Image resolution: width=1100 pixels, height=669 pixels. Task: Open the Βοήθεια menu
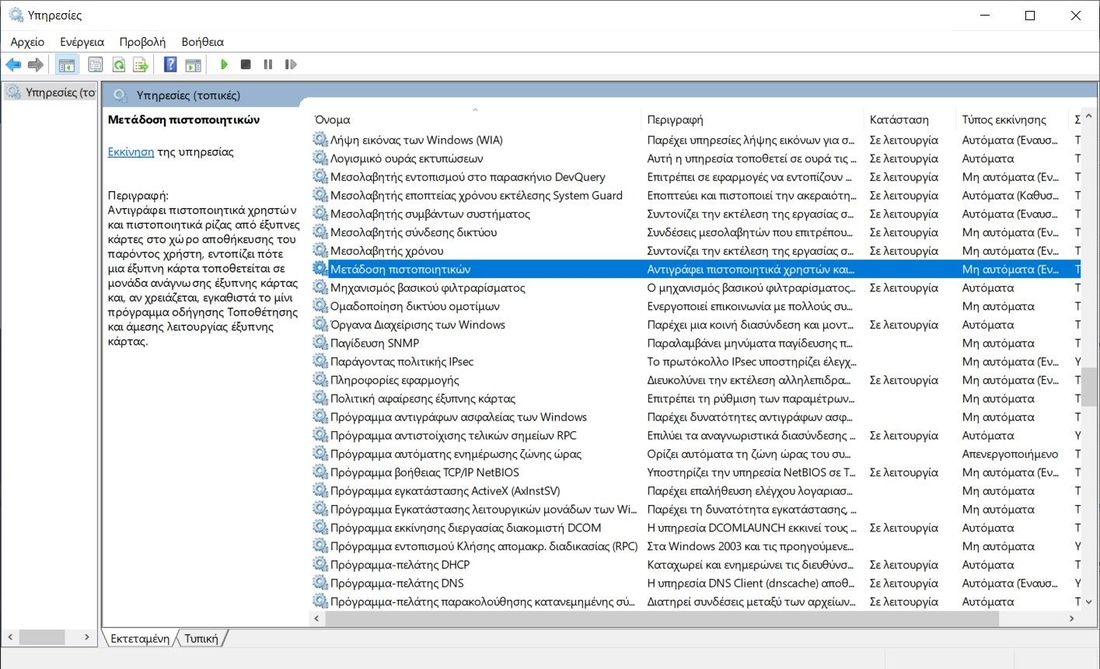pos(203,42)
